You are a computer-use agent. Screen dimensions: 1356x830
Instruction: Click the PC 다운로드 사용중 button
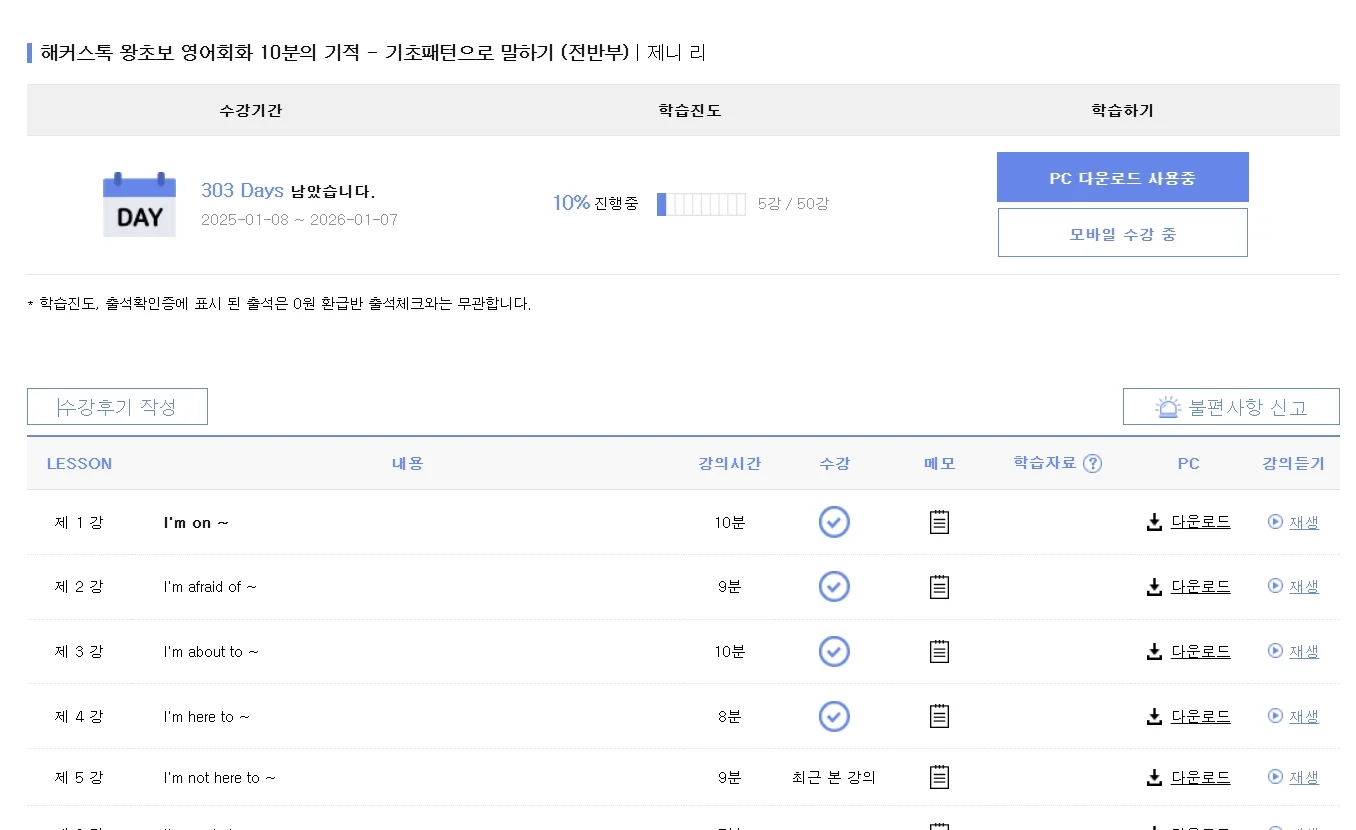point(1122,177)
